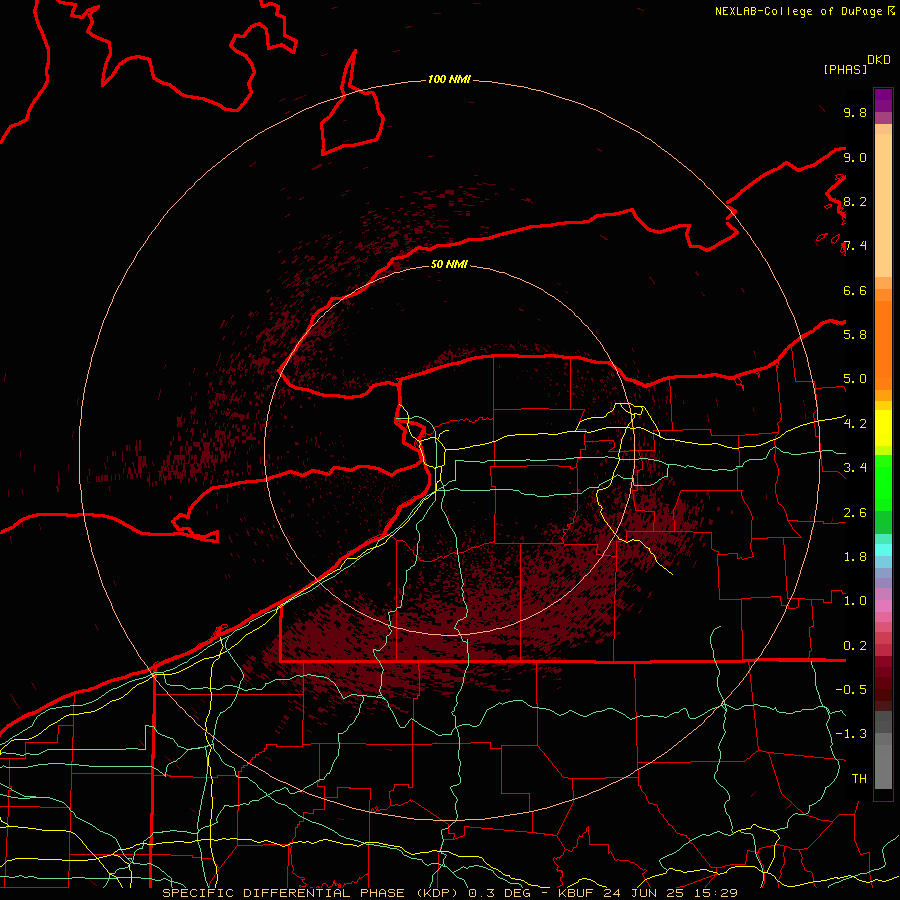Click the 4.2 scale value
Image resolution: width=900 pixels, height=900 pixels.
pos(855,424)
